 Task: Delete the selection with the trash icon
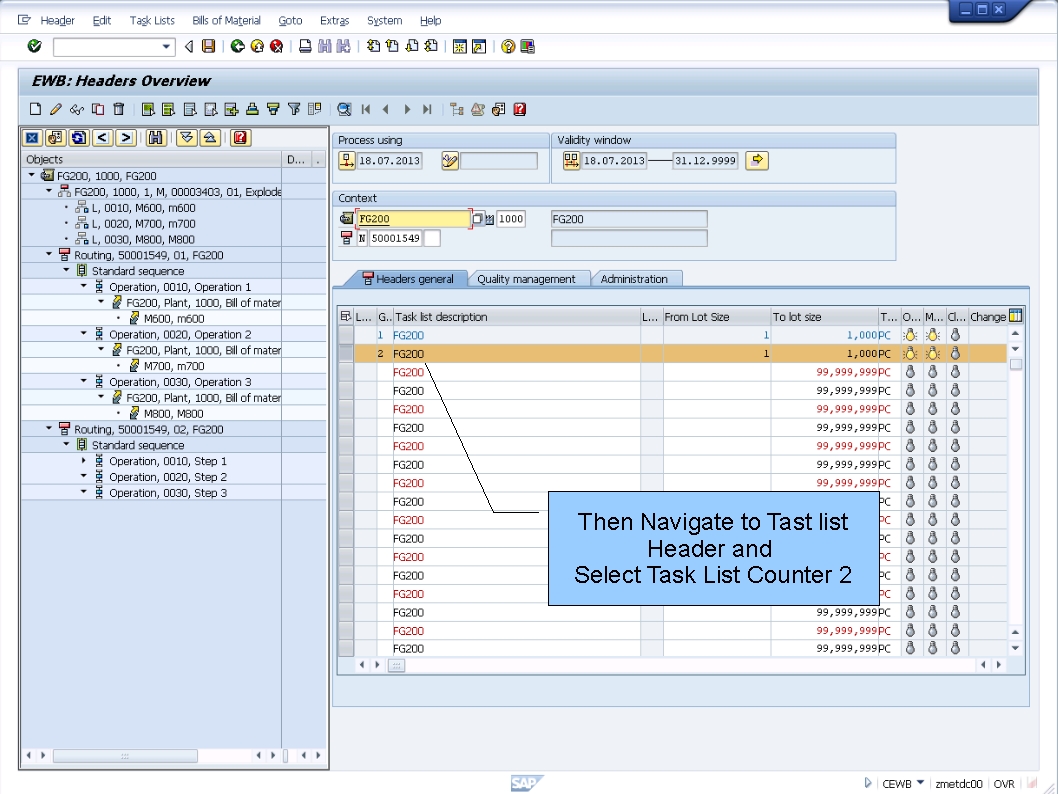(x=118, y=109)
